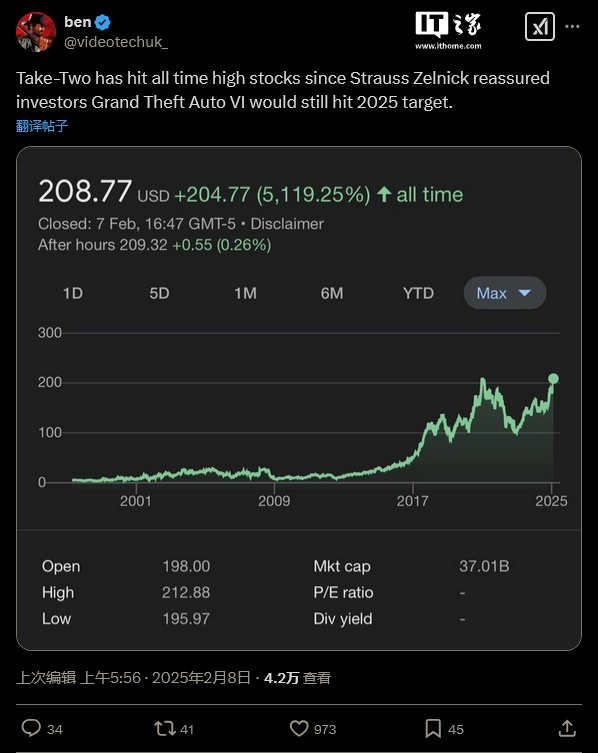Switch chart to 1M range
The height and width of the screenshot is (753, 598).
tap(245, 293)
